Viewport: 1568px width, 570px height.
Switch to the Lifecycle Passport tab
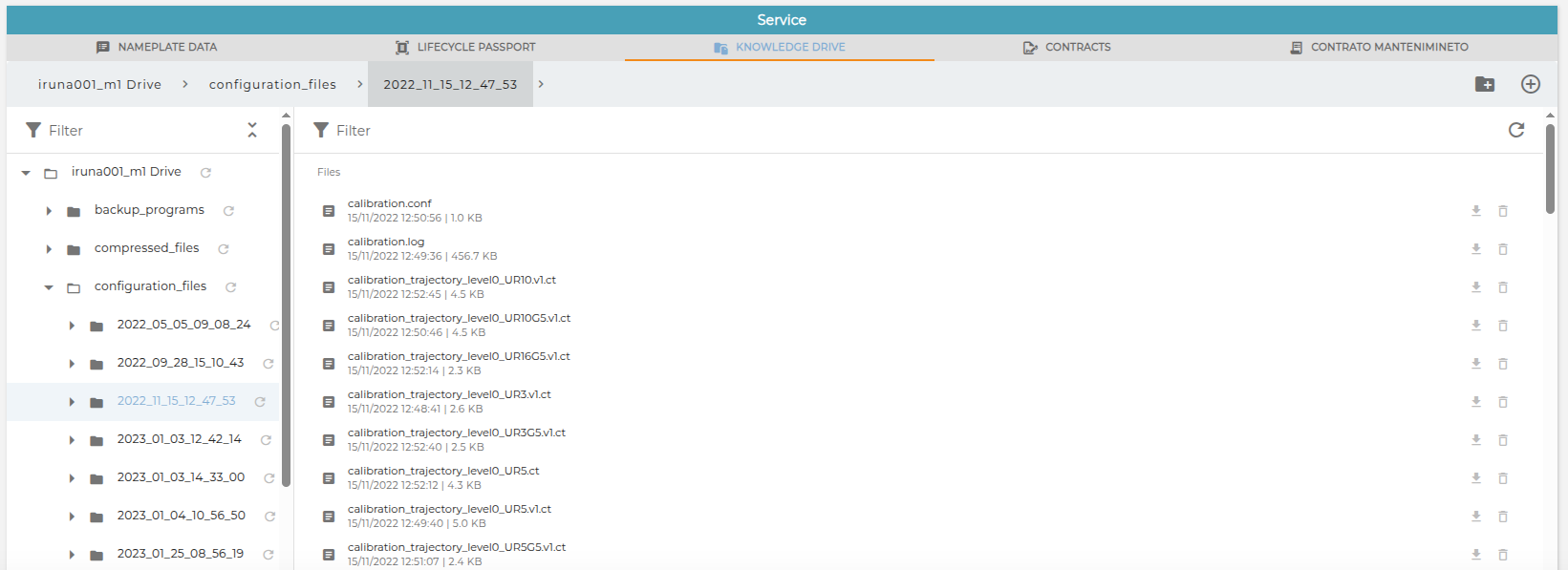pos(465,47)
